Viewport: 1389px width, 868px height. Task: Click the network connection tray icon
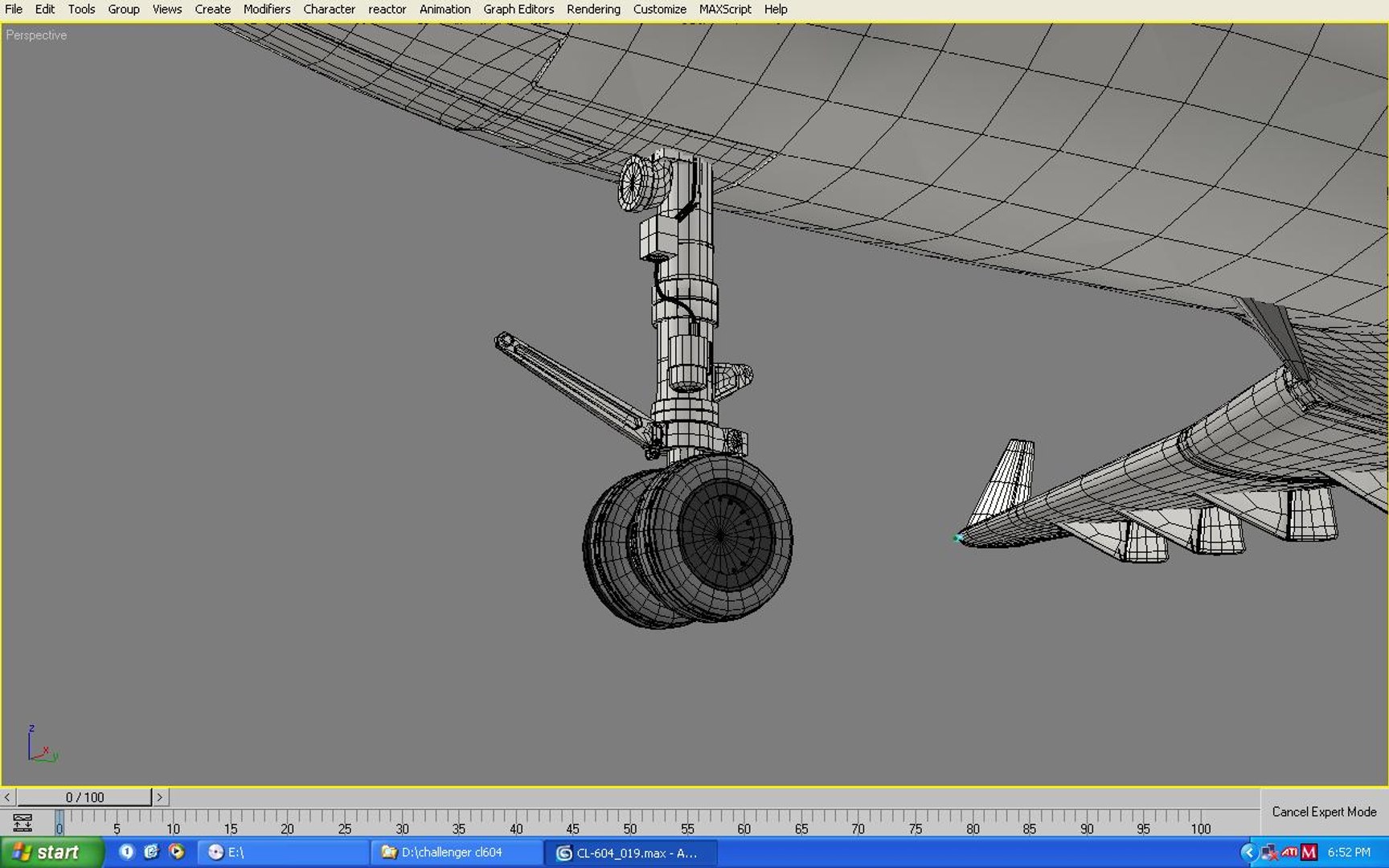click(x=1269, y=852)
